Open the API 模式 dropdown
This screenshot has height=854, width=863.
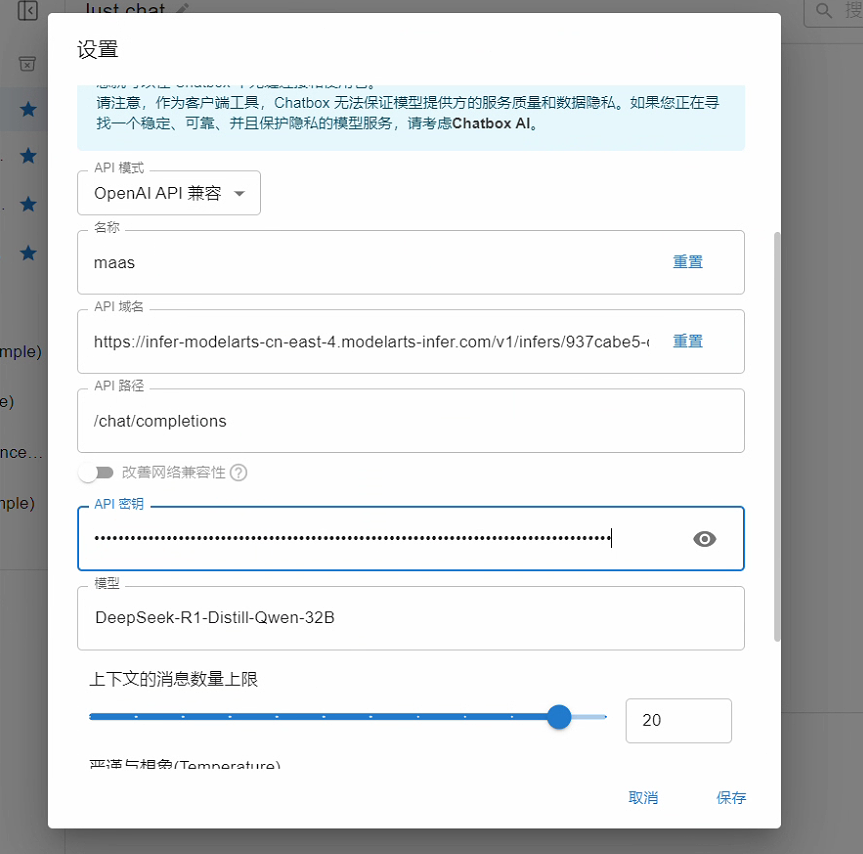click(x=168, y=193)
